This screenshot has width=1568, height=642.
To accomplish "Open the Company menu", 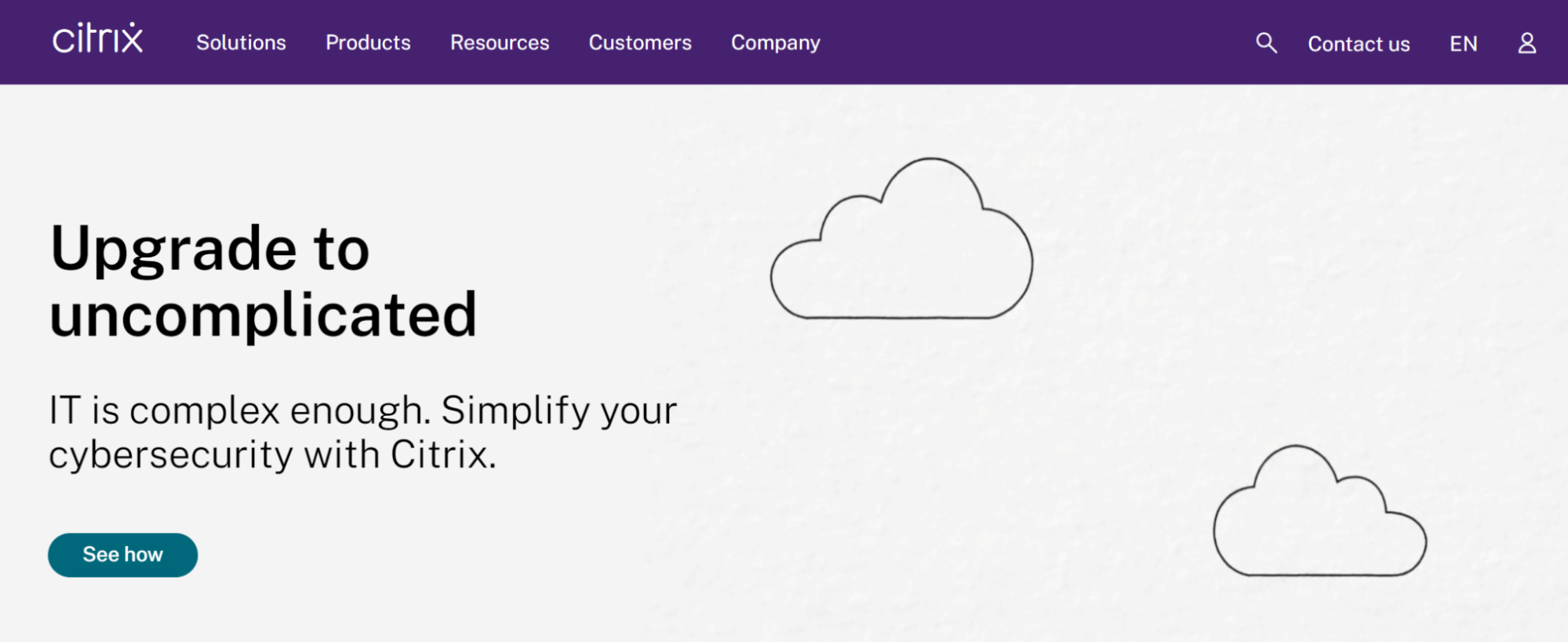I will point(776,43).
